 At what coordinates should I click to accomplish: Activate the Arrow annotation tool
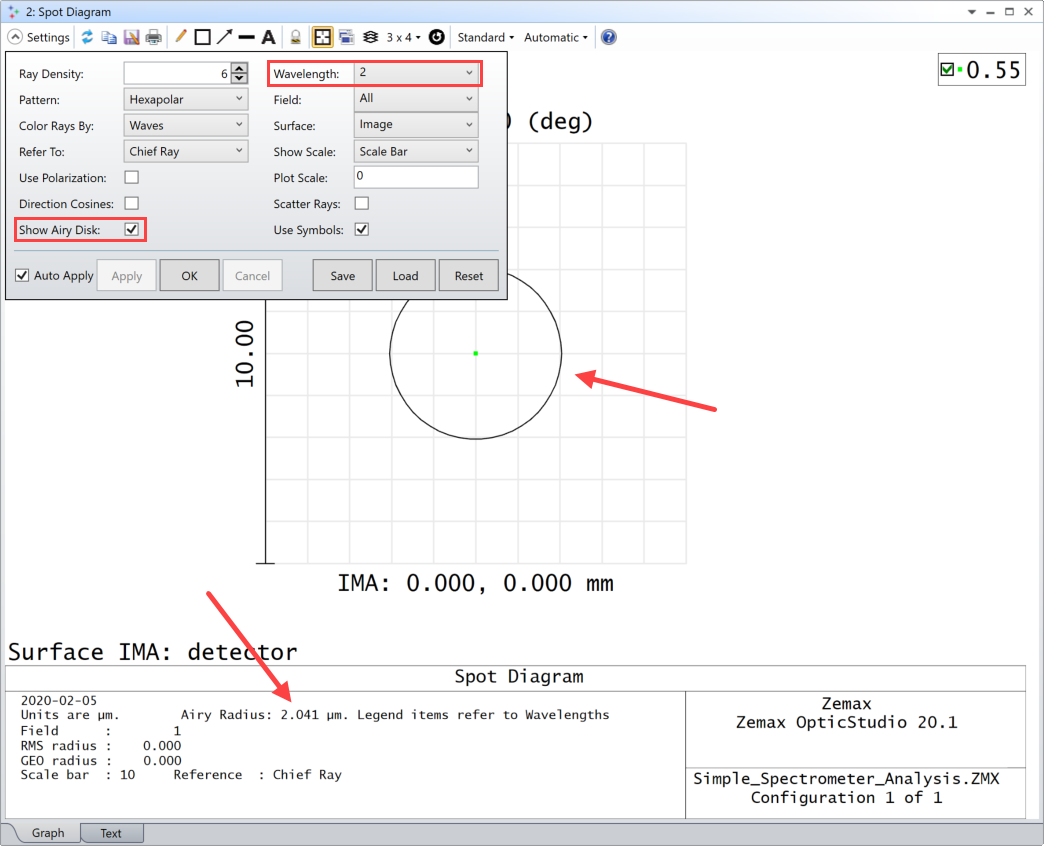pyautogui.click(x=223, y=37)
